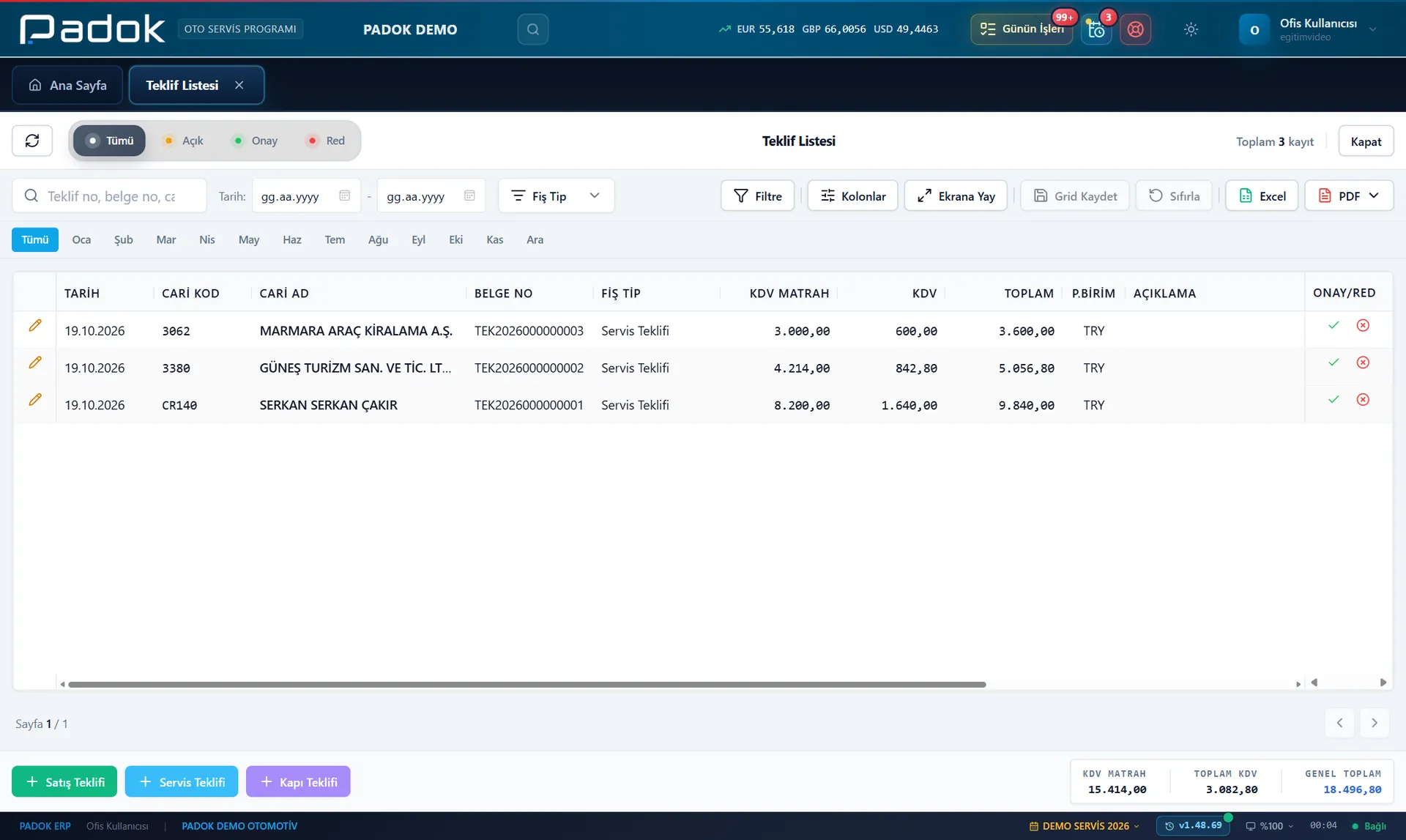Viewport: 1406px width, 840px height.
Task: Select the Tümü status filter
Action: coord(109,141)
